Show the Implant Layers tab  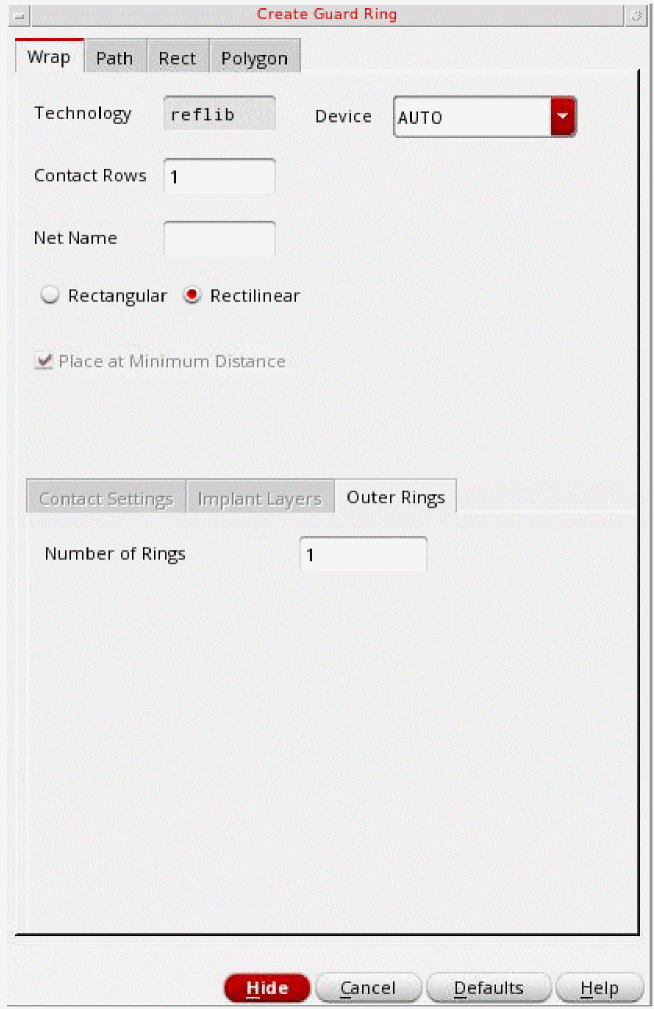pos(260,498)
